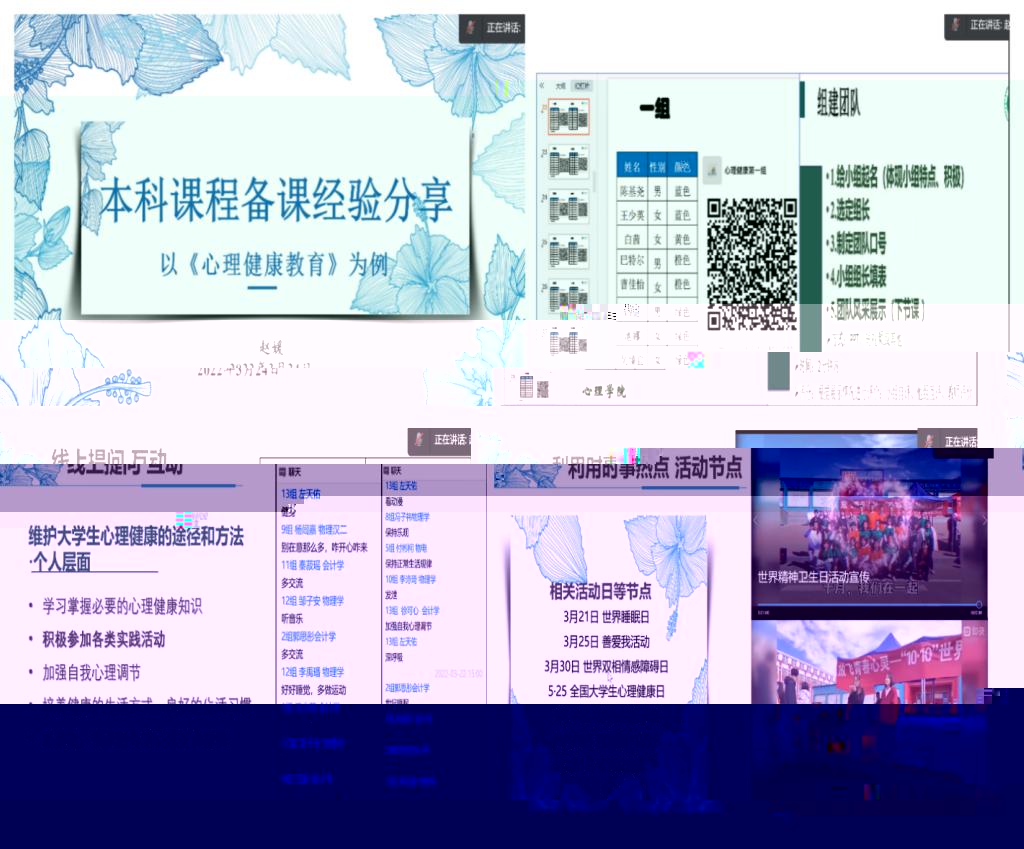The image size is (1024, 849).
Task: Click the speaker avatar above the 线上提问互动 slide
Action: (419, 440)
